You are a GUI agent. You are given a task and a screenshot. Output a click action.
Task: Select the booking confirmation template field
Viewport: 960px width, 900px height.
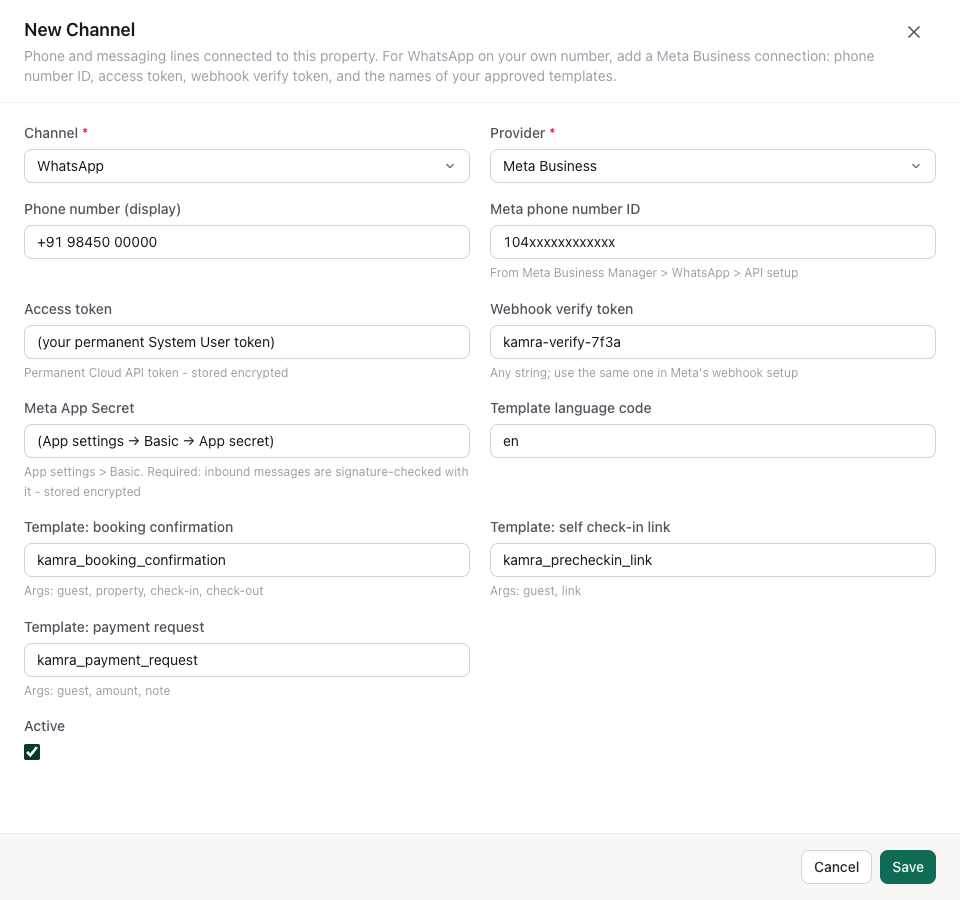click(247, 560)
